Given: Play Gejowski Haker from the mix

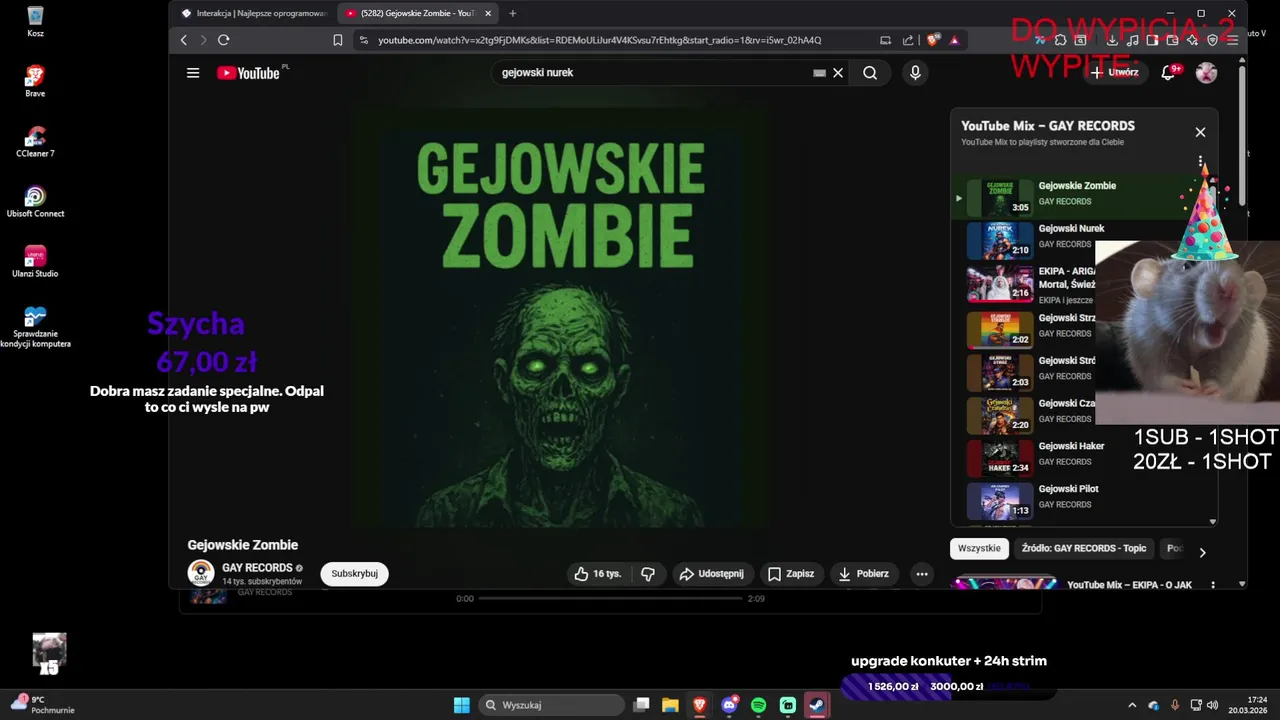Looking at the screenshot, I should tap(1030, 458).
